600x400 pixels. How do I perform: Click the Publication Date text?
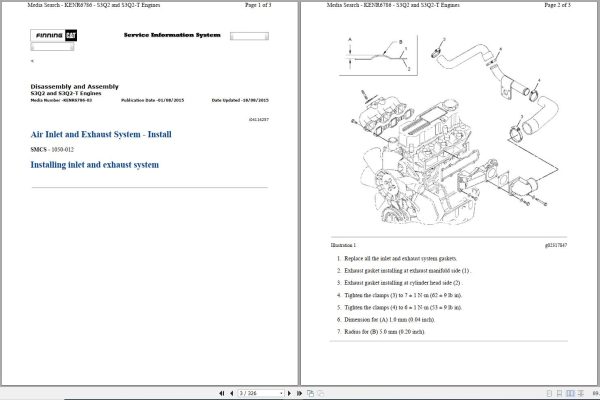152,100
